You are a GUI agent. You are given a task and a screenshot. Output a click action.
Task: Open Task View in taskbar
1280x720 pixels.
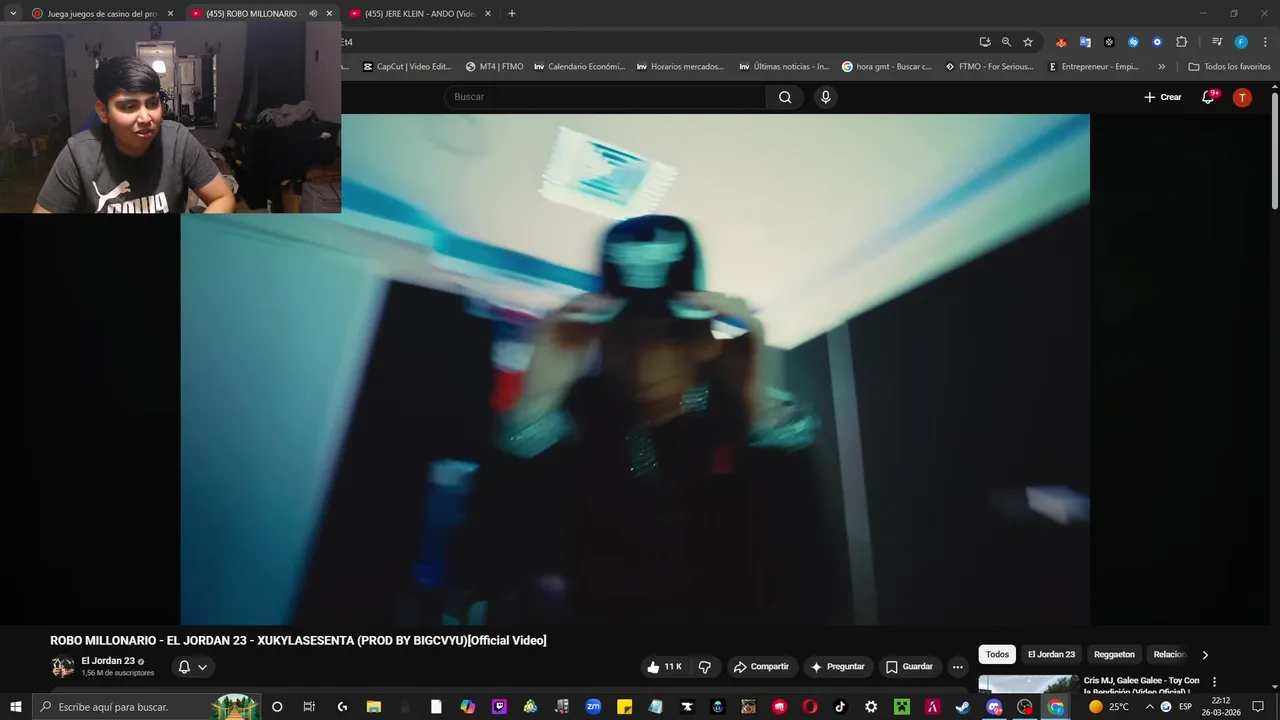(309, 707)
